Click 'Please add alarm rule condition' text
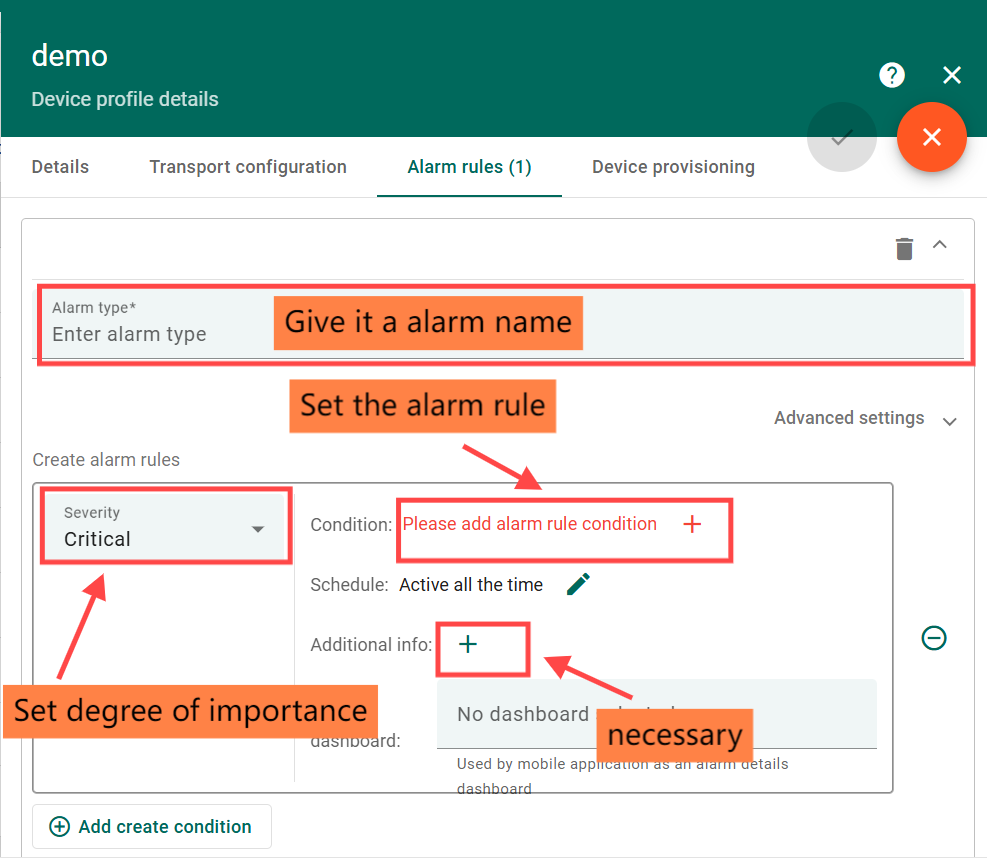Viewport: 987px width, 858px height. click(529, 524)
